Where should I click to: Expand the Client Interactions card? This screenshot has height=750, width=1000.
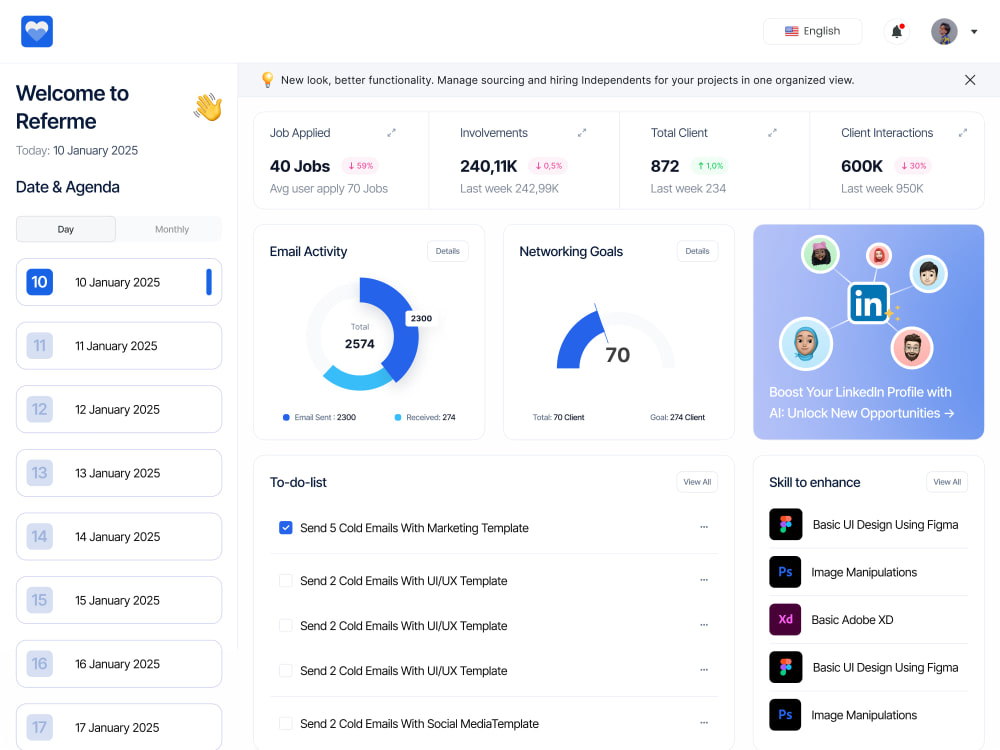pyautogui.click(x=962, y=133)
